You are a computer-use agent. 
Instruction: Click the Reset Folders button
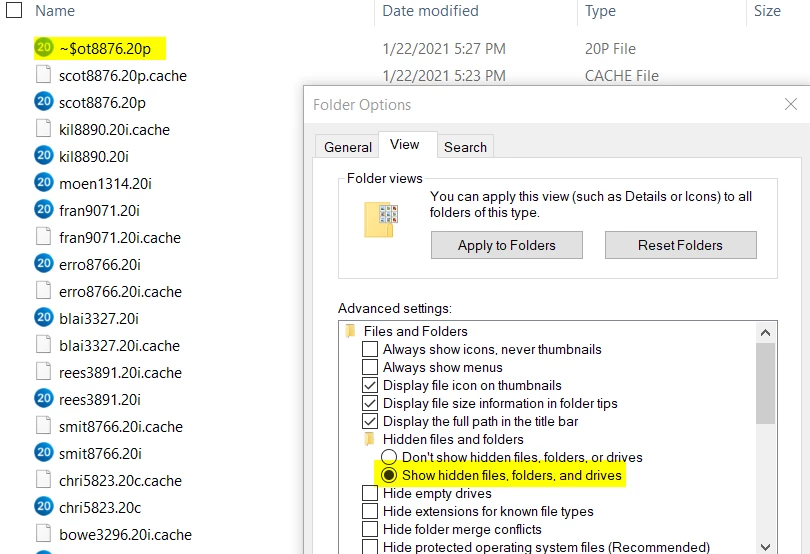[x=680, y=245]
